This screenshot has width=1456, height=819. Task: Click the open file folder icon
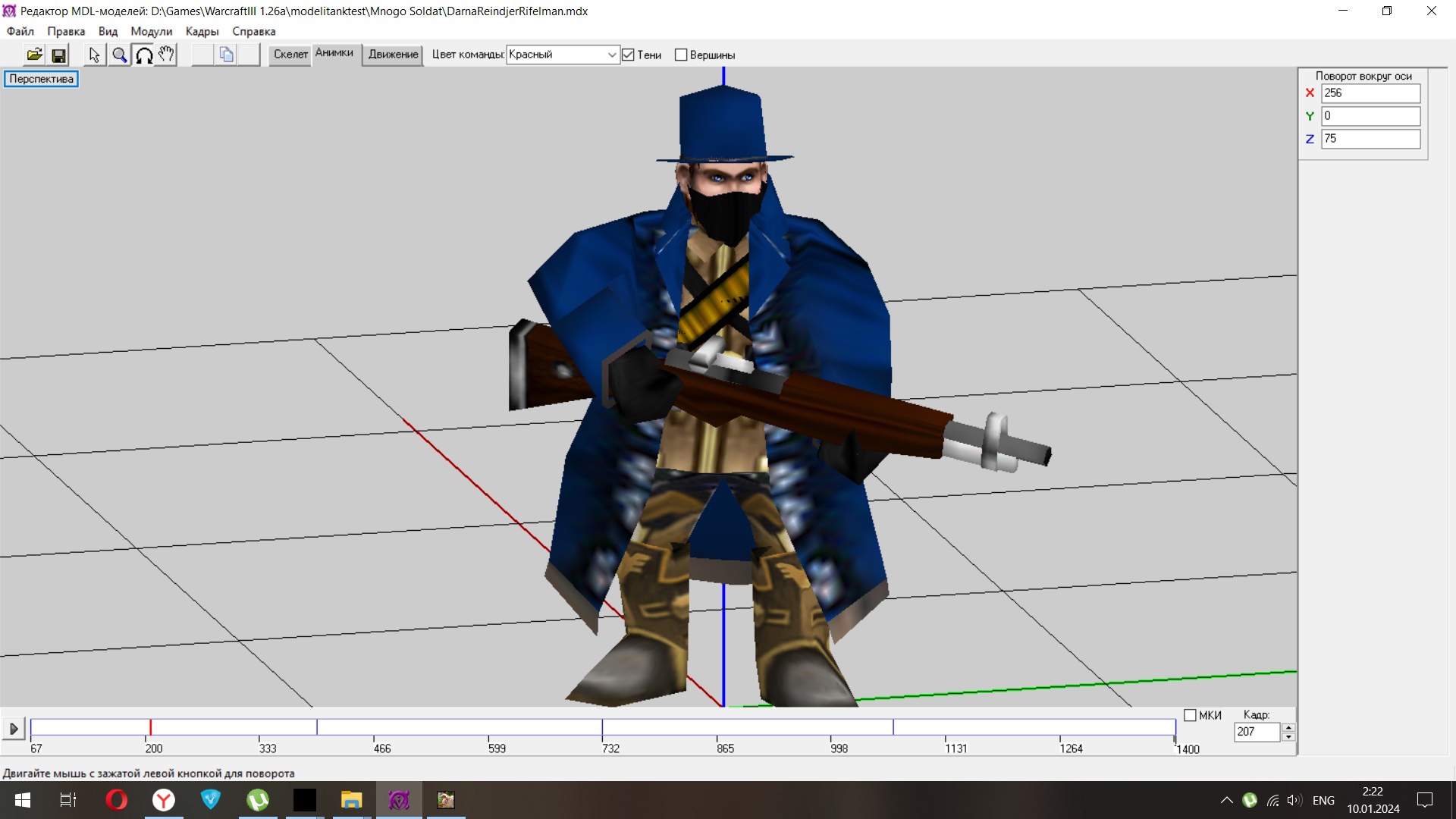point(34,55)
